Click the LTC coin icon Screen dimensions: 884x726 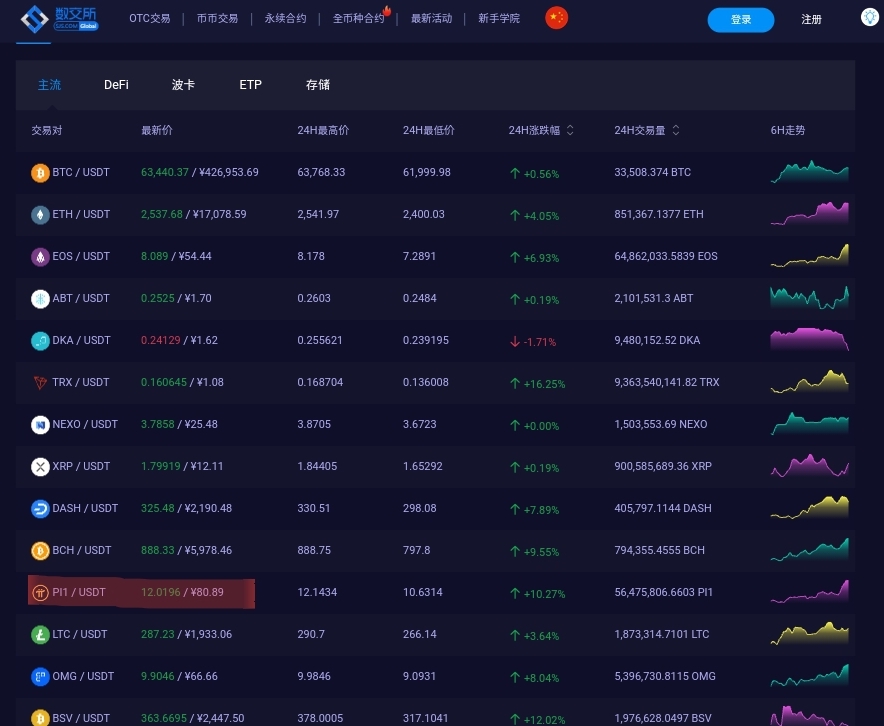40,635
